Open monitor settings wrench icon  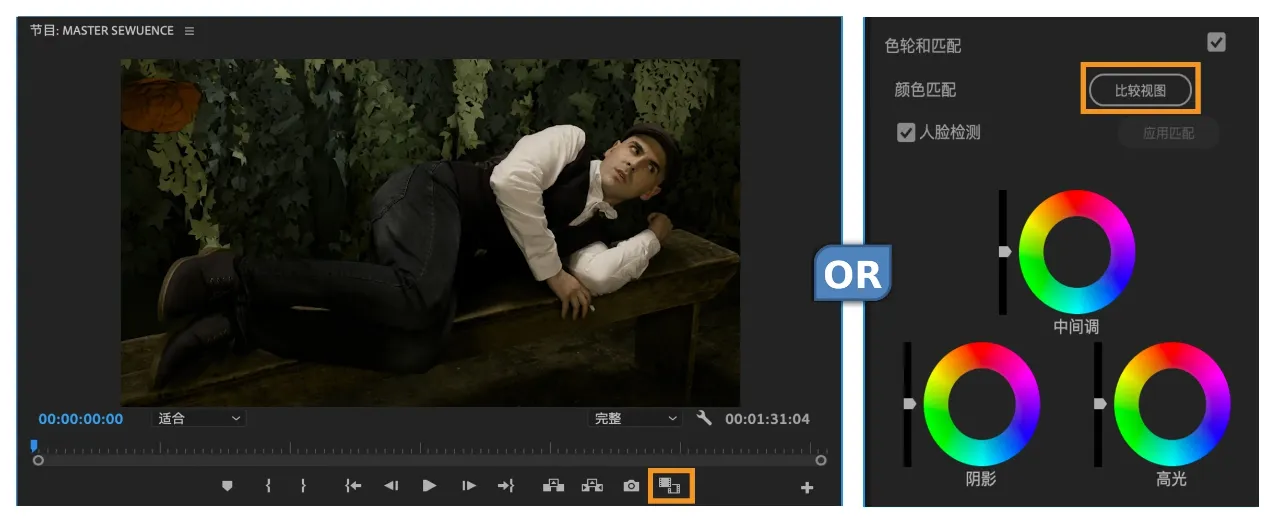pos(704,417)
